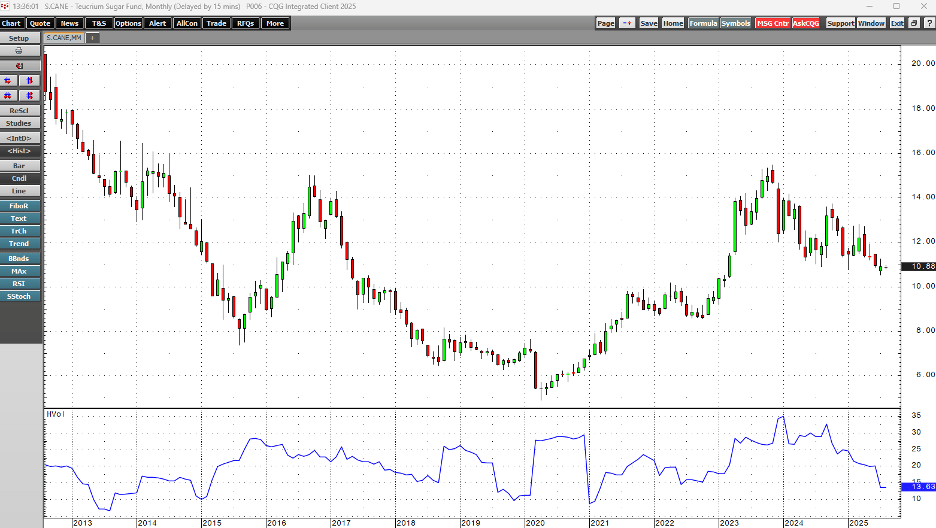Switch chart type to Line

pyautogui.click(x=19, y=190)
